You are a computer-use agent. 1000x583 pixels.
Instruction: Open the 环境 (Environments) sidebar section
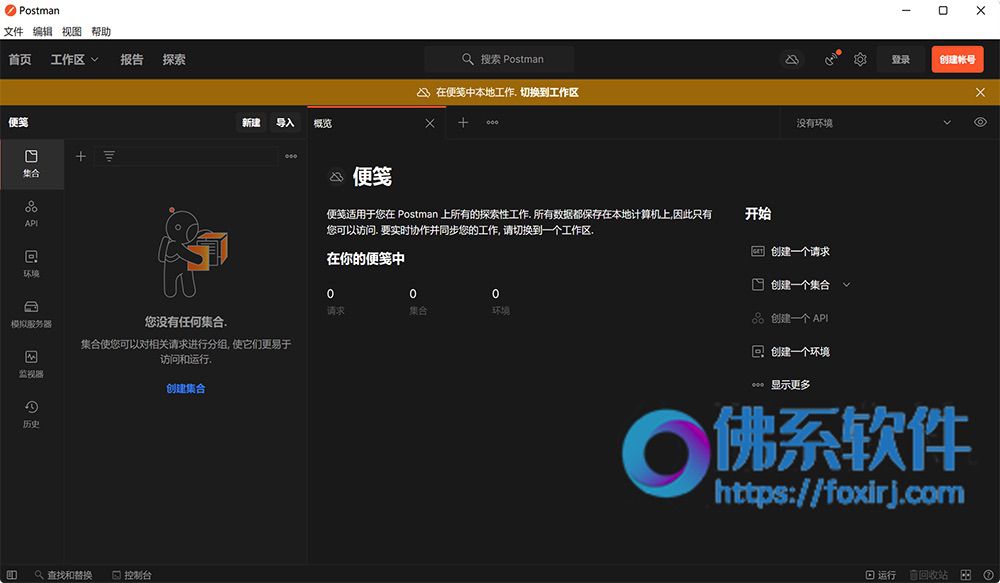(31, 264)
